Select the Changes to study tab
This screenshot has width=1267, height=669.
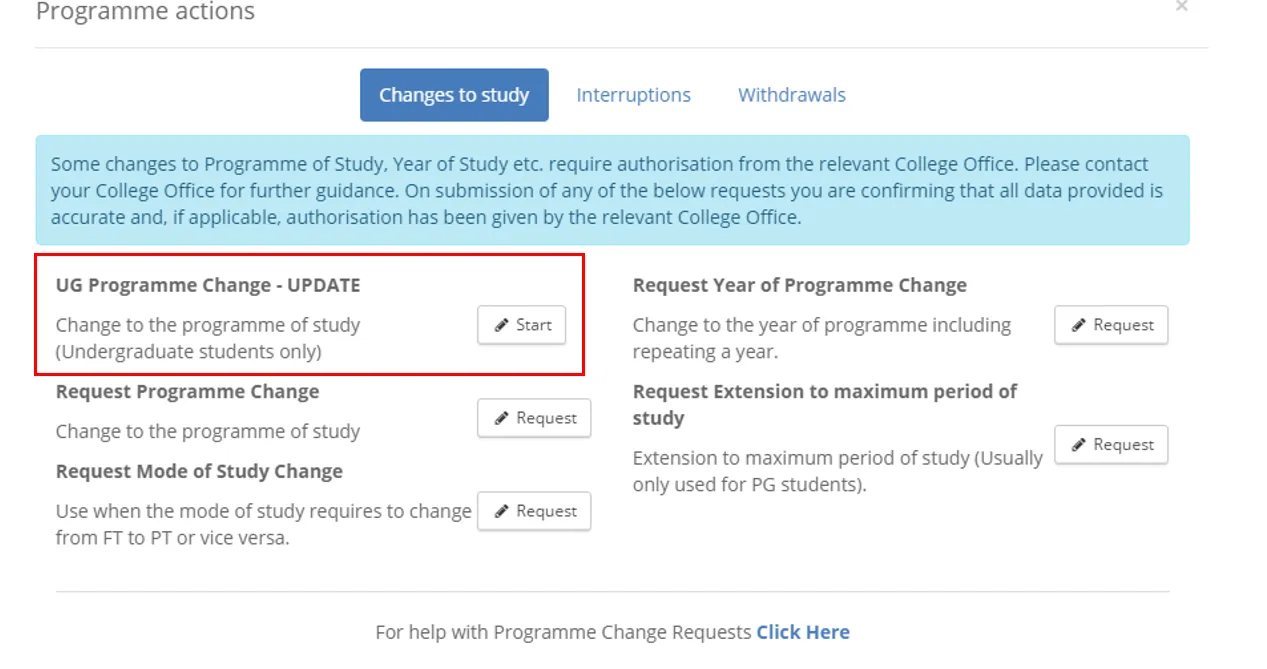tap(454, 95)
